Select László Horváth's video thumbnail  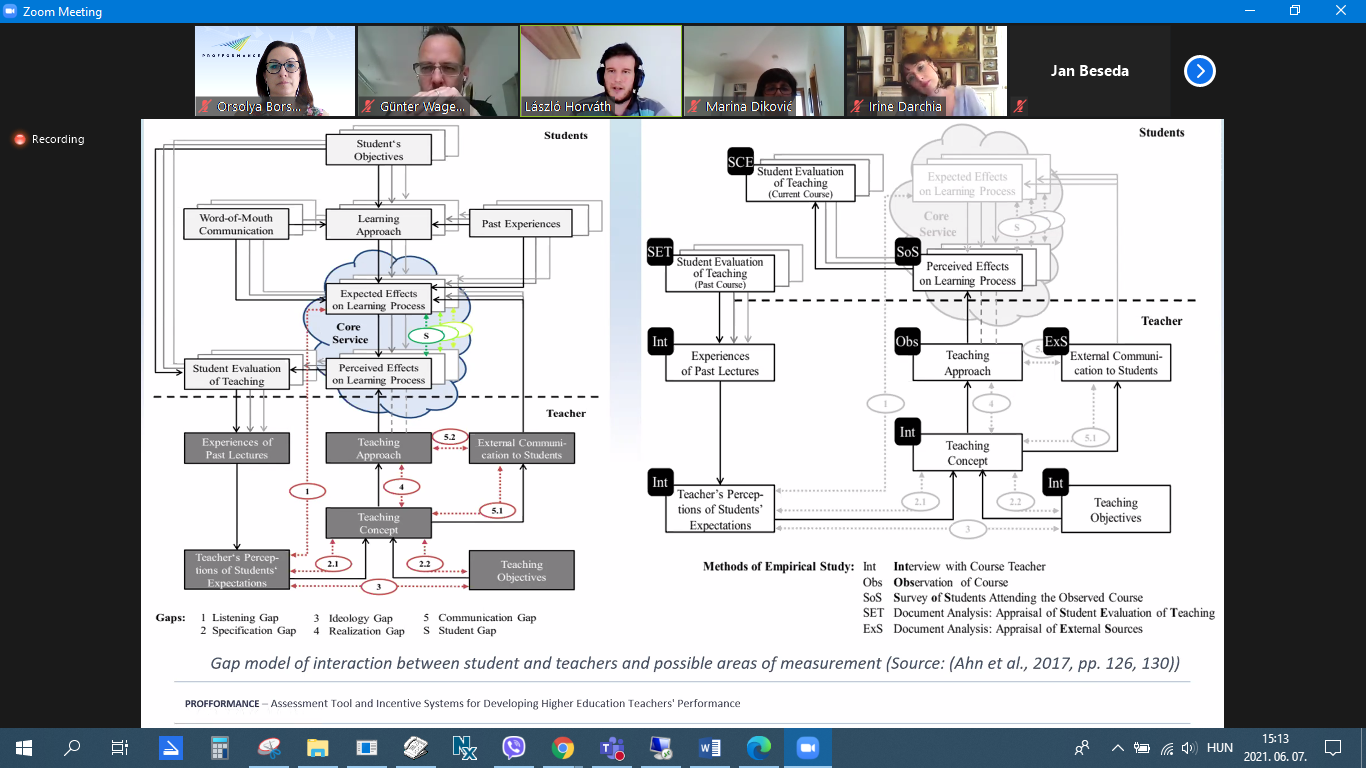click(x=600, y=70)
